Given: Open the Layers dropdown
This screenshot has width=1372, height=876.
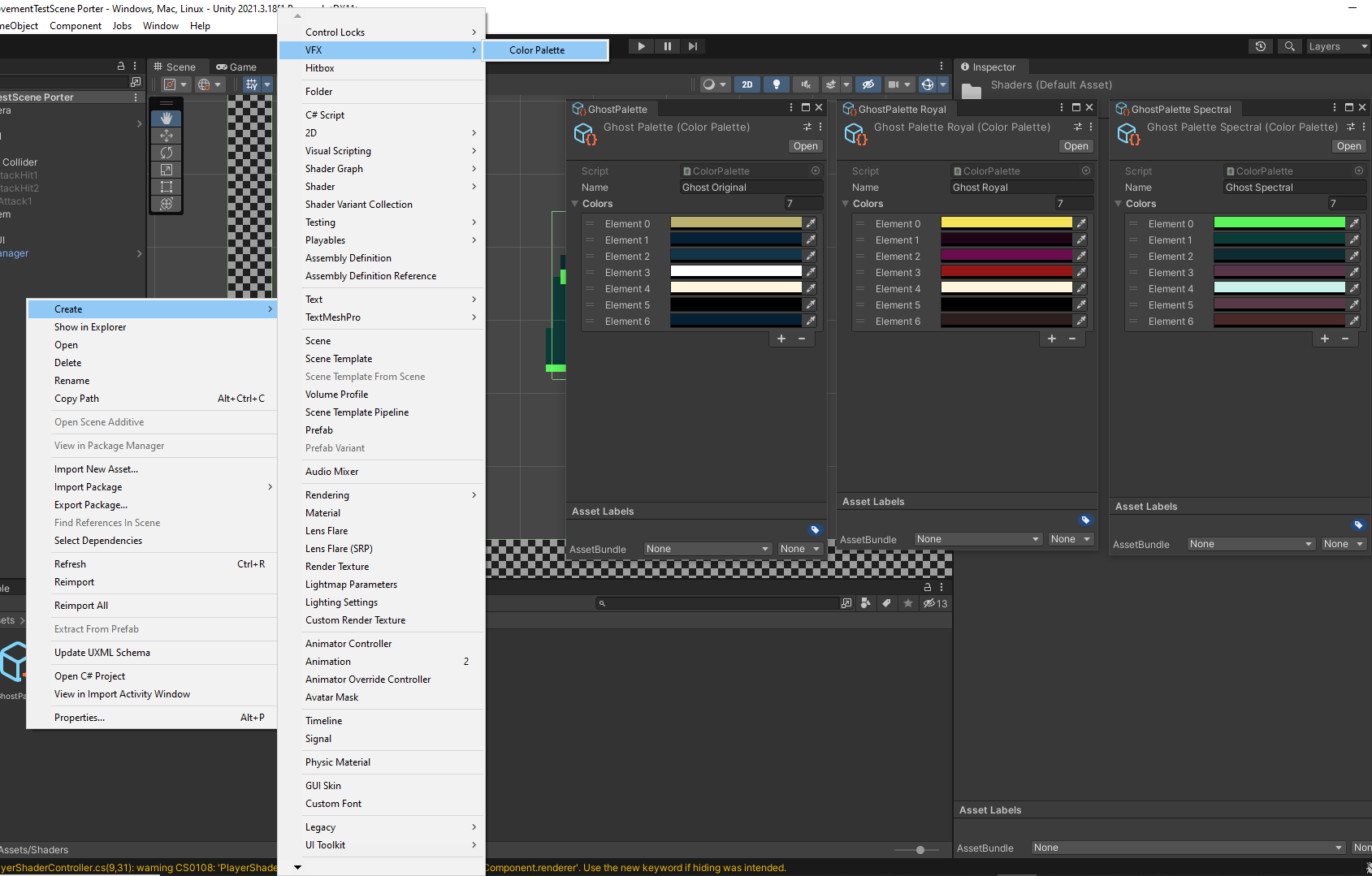Looking at the screenshot, I should 1336,46.
